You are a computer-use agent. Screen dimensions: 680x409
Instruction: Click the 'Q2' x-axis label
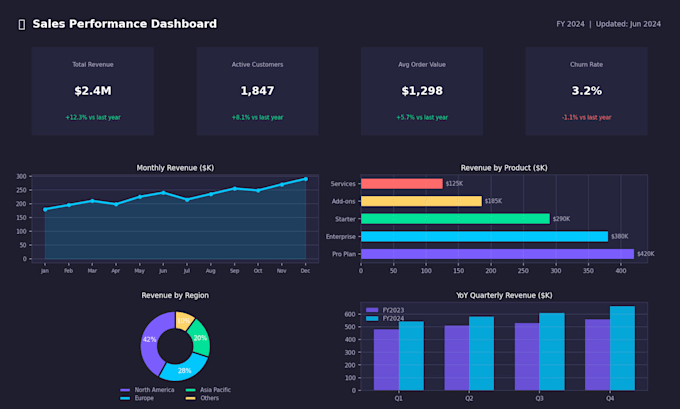click(469, 398)
